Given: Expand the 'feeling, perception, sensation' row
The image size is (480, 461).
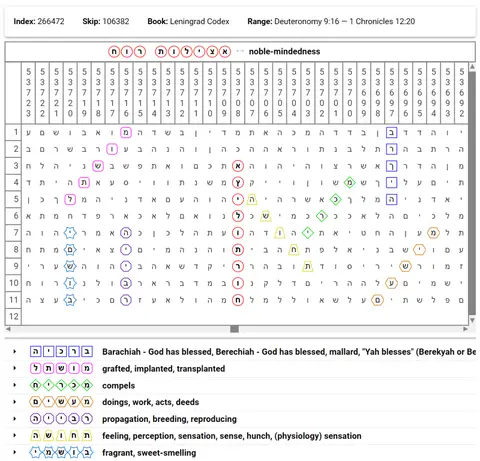Looking at the screenshot, I should pos(14,436).
